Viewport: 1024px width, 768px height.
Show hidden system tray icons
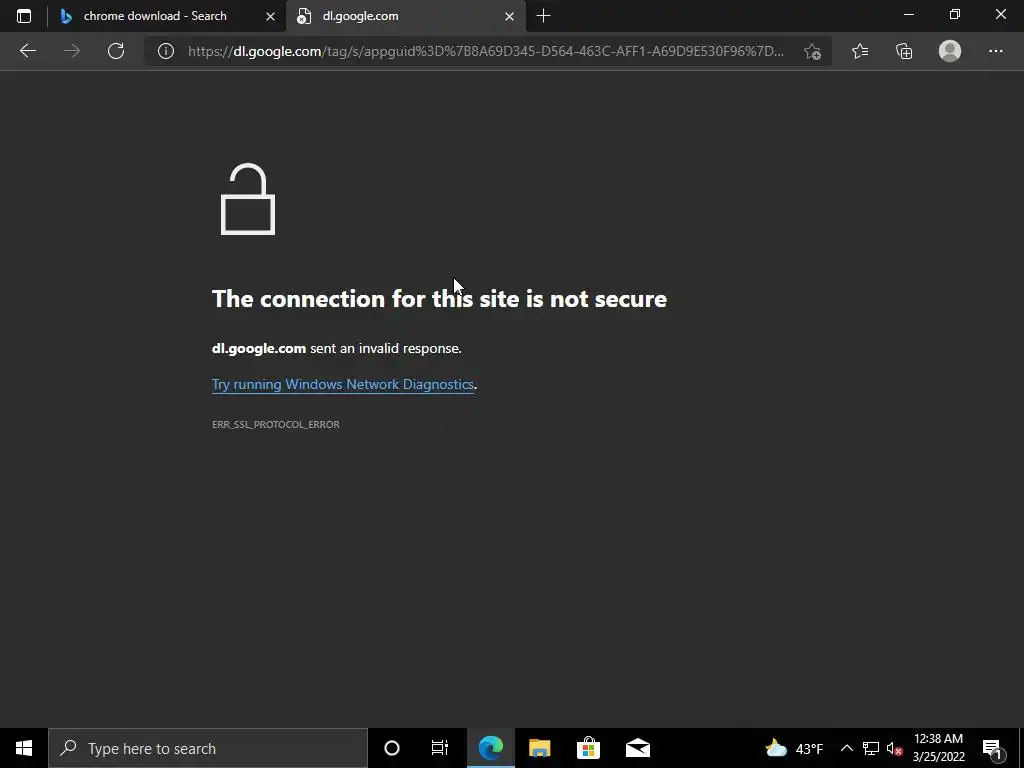click(x=846, y=748)
